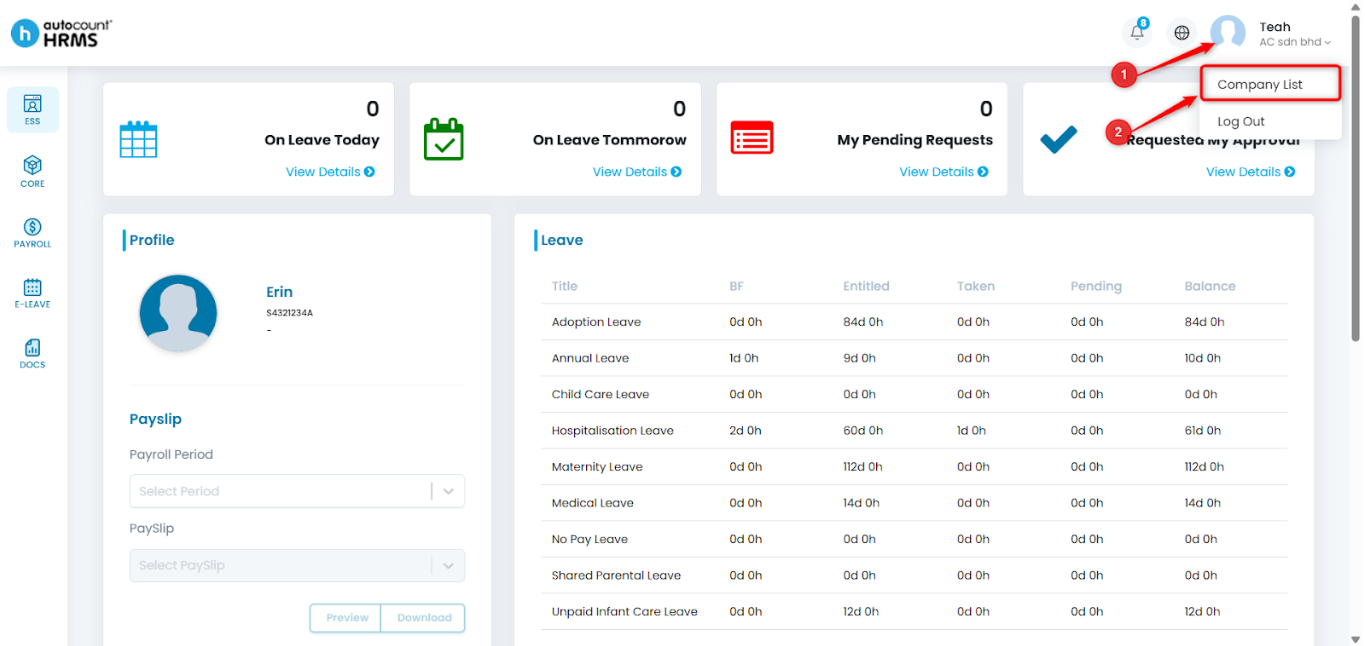Select the Maternity Leave row title

[x=597, y=467]
